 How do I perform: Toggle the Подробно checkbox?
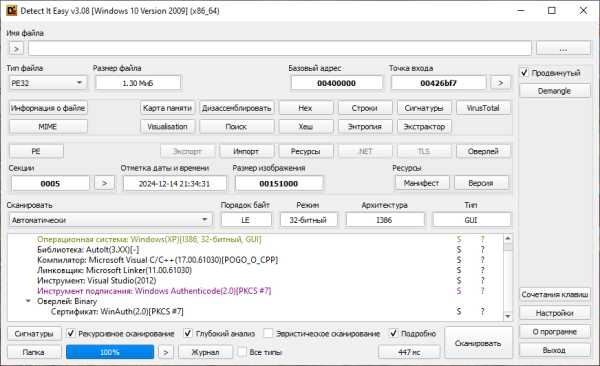[393, 333]
